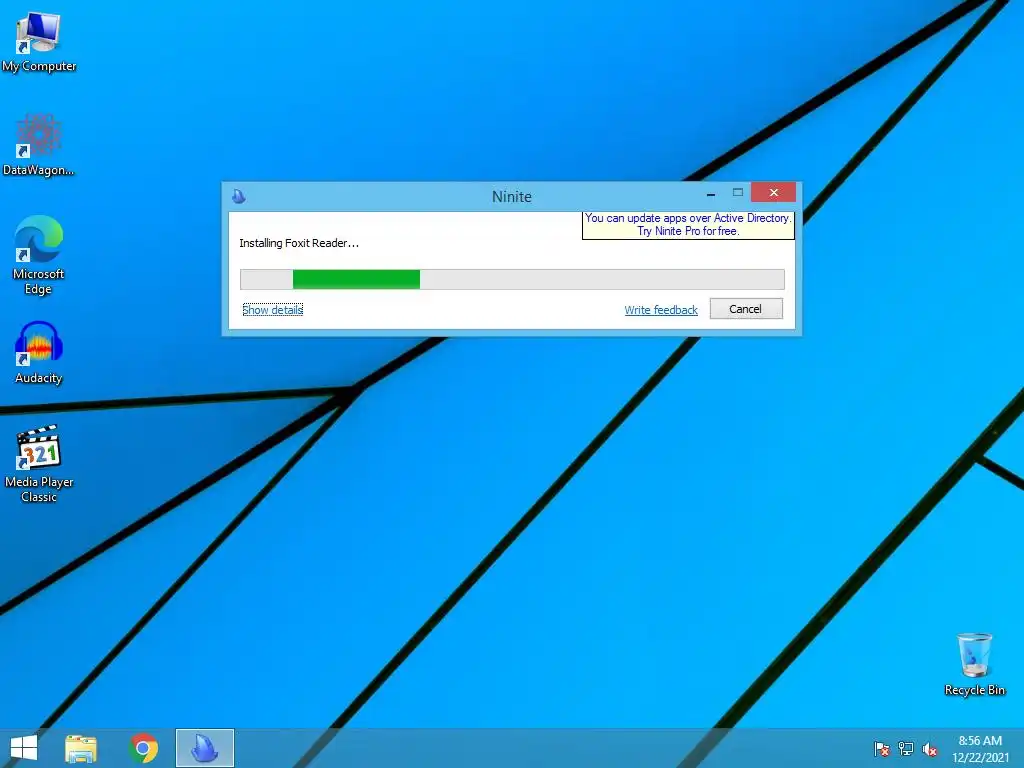The image size is (1024, 768).
Task: Launch Google Chrome from the taskbar
Action: tap(144, 748)
